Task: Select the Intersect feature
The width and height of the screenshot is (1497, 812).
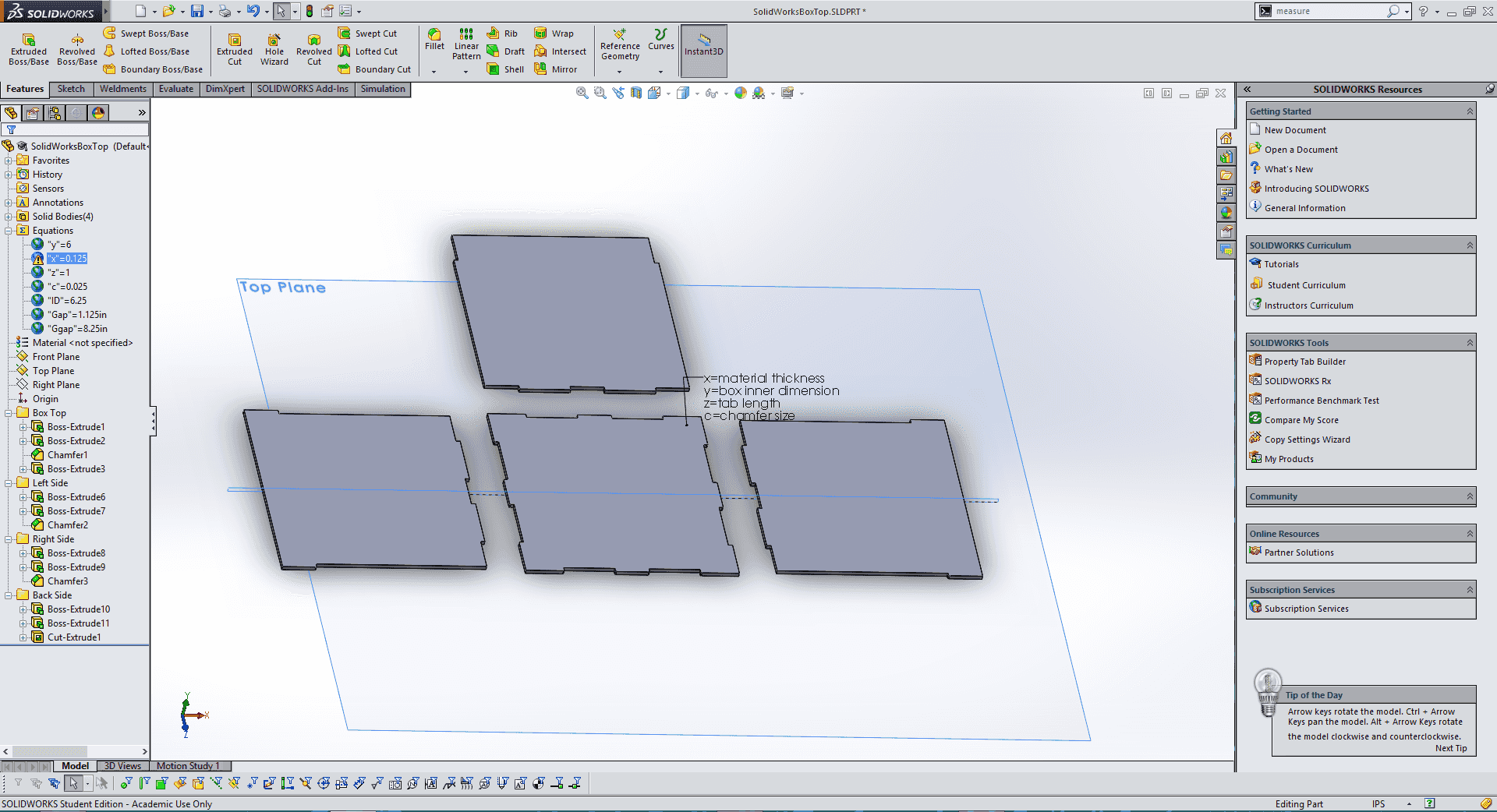Action: coord(560,51)
